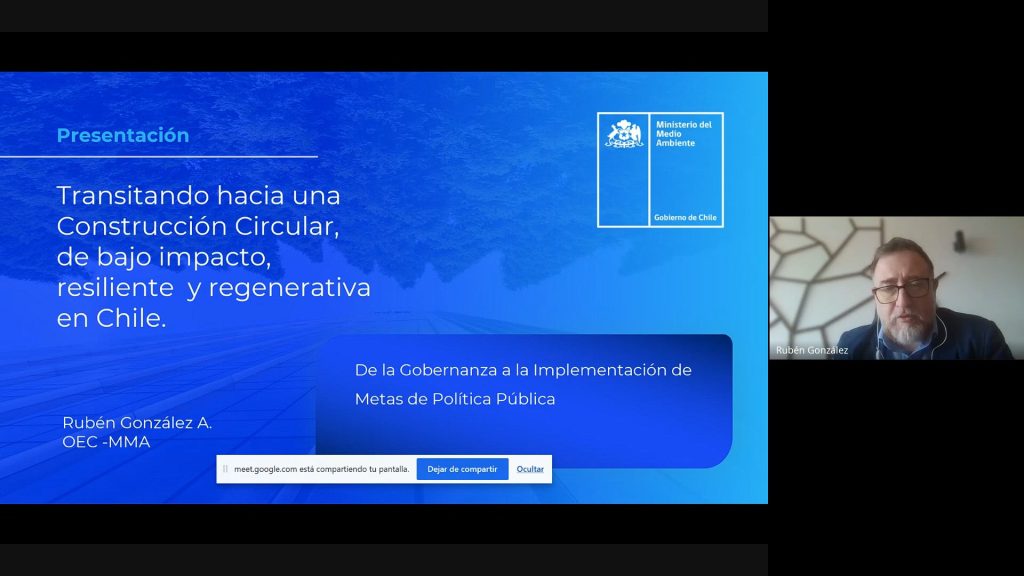Grab the sharing bar drag handle
Screen dimensions: 1024x576
click(x=225, y=469)
